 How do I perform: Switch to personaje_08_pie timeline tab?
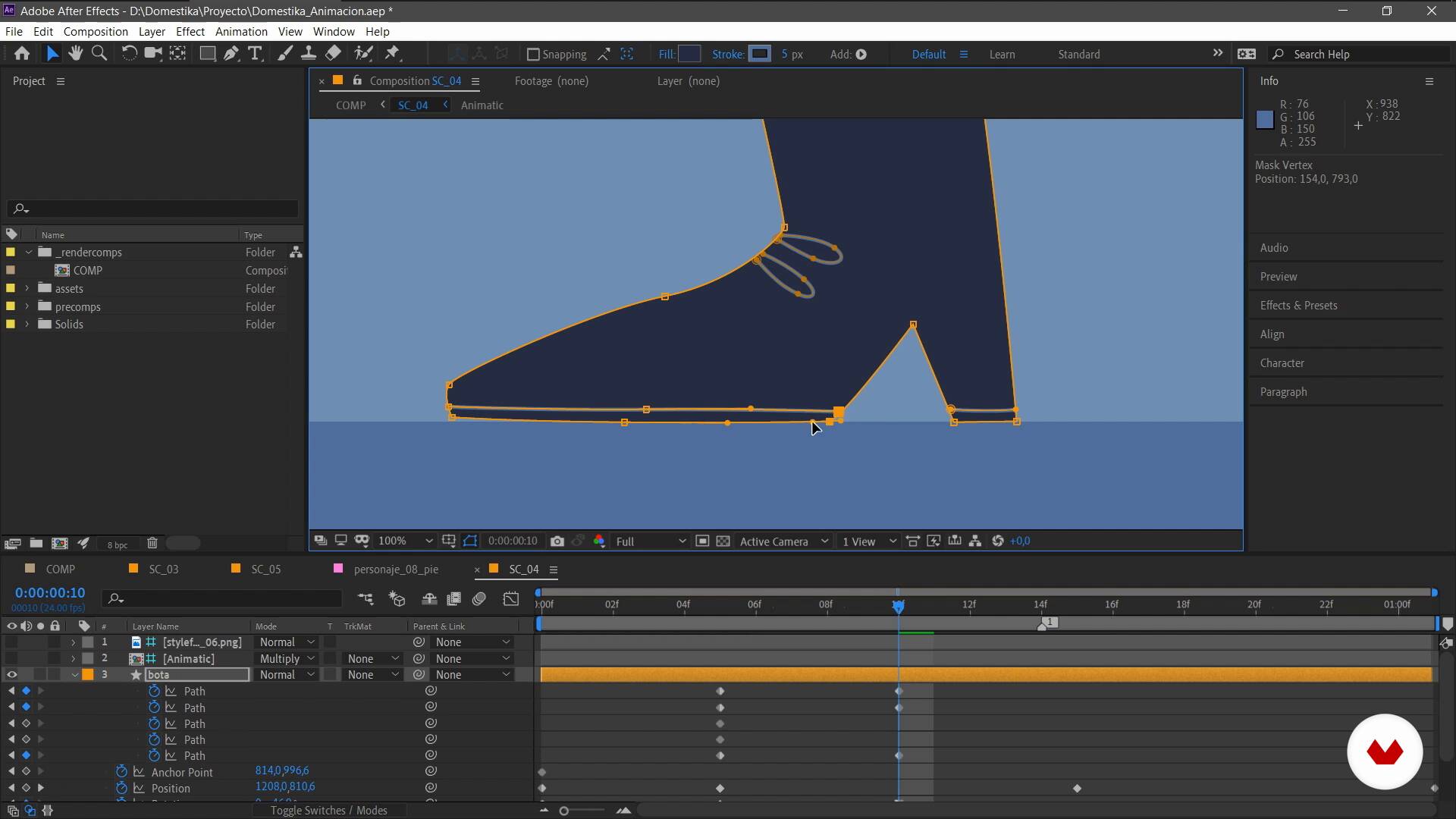click(x=396, y=570)
